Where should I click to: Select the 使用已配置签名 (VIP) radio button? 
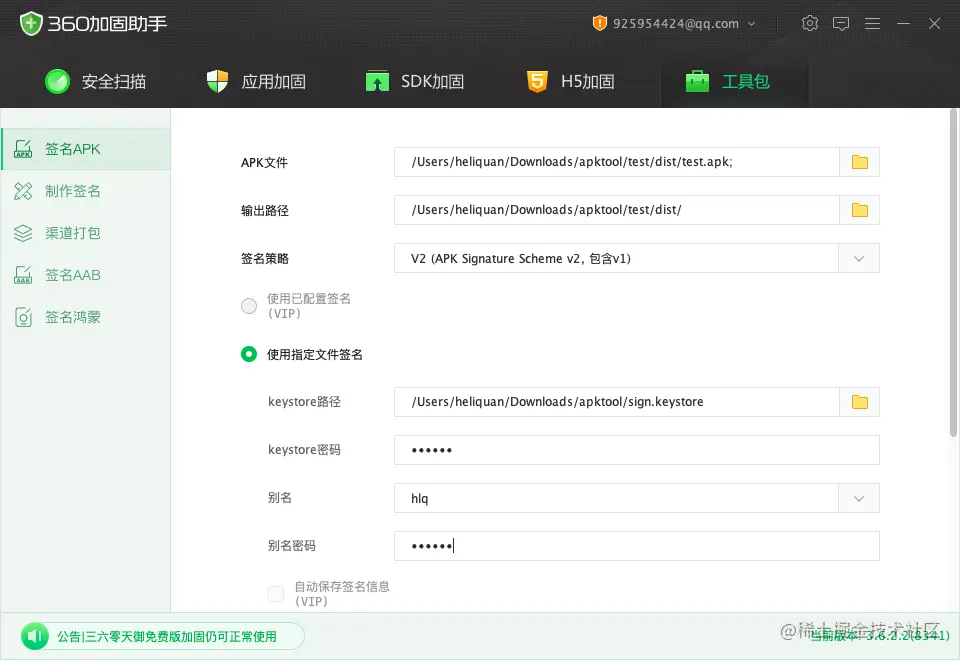click(x=249, y=306)
